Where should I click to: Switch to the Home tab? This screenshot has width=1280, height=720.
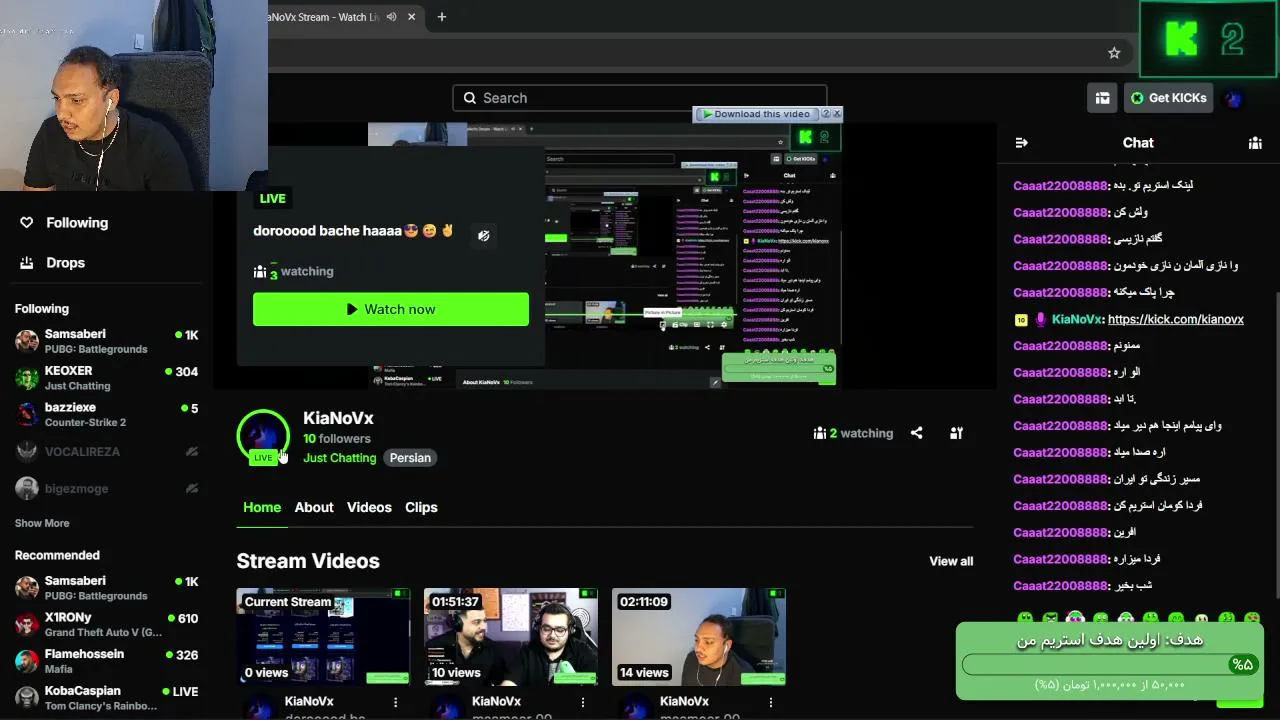click(262, 507)
